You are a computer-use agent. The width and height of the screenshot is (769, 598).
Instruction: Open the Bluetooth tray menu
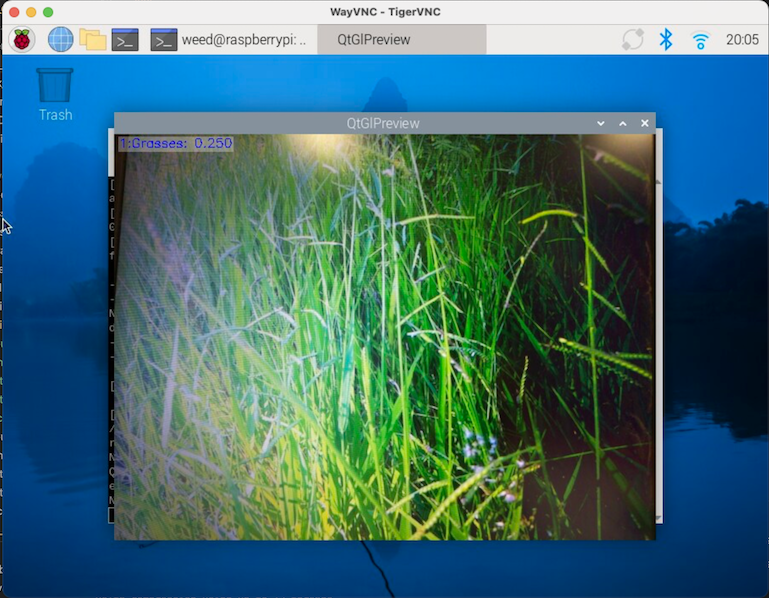coord(666,40)
